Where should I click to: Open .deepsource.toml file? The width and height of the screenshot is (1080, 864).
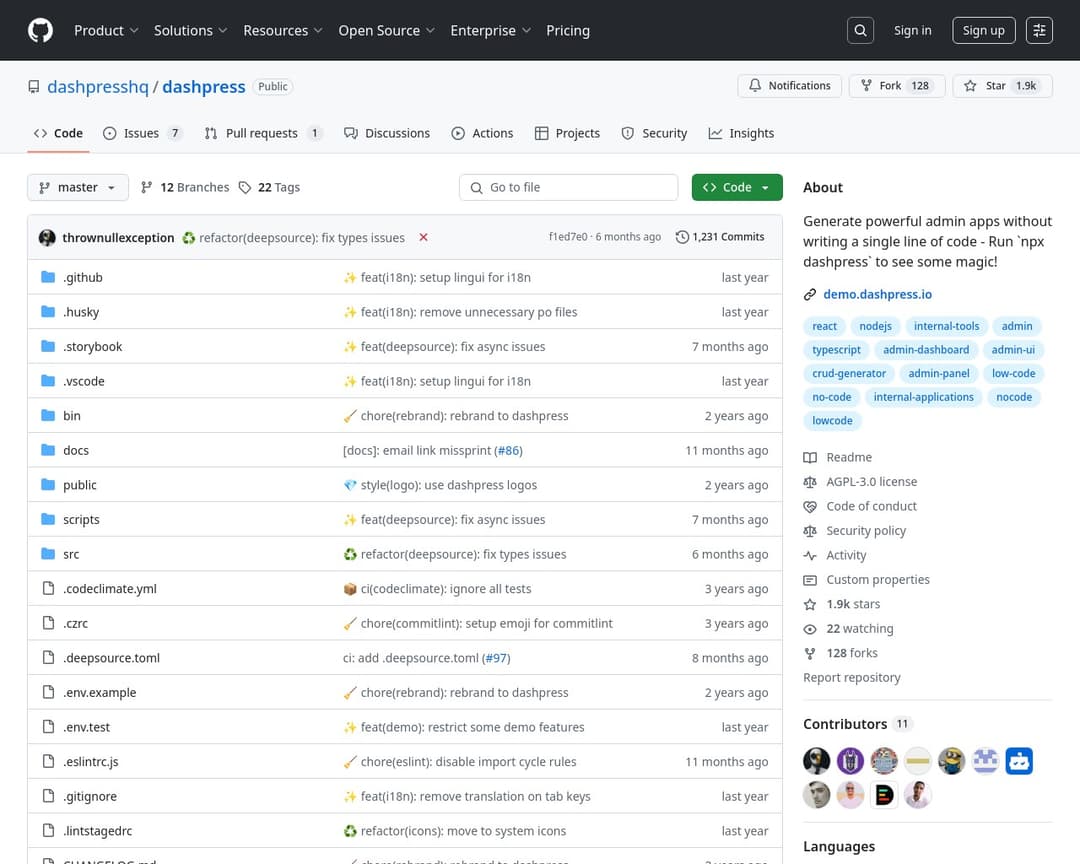(x=112, y=658)
